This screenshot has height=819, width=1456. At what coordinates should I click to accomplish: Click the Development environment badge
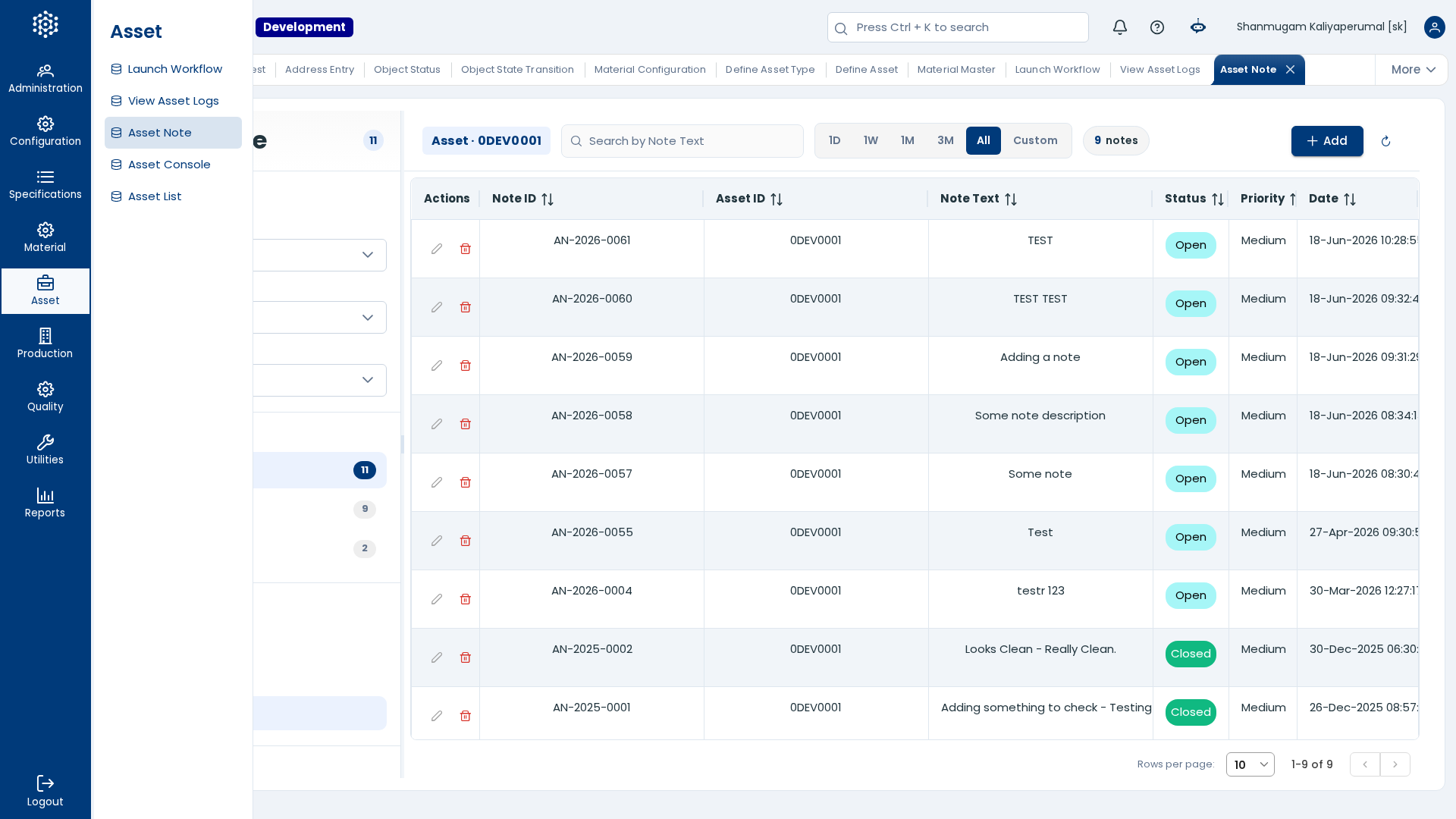point(304,27)
